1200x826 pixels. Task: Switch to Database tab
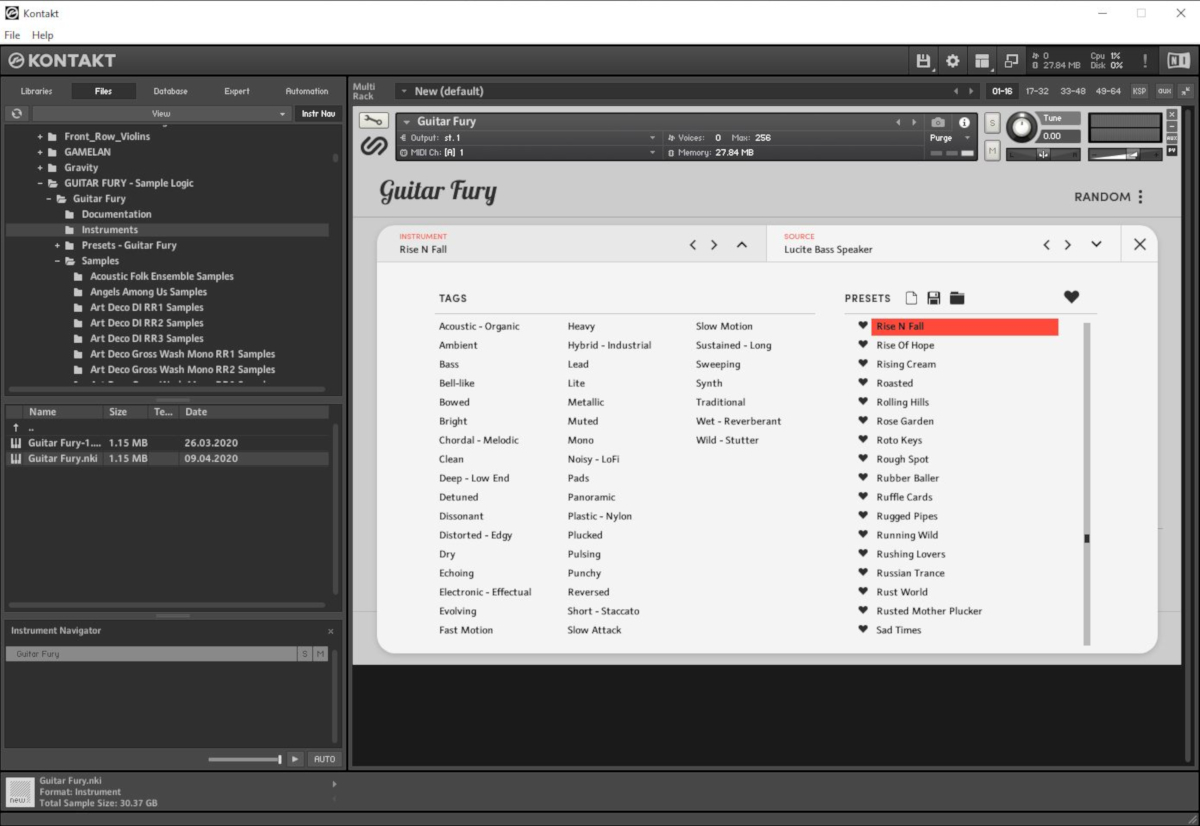click(x=170, y=91)
